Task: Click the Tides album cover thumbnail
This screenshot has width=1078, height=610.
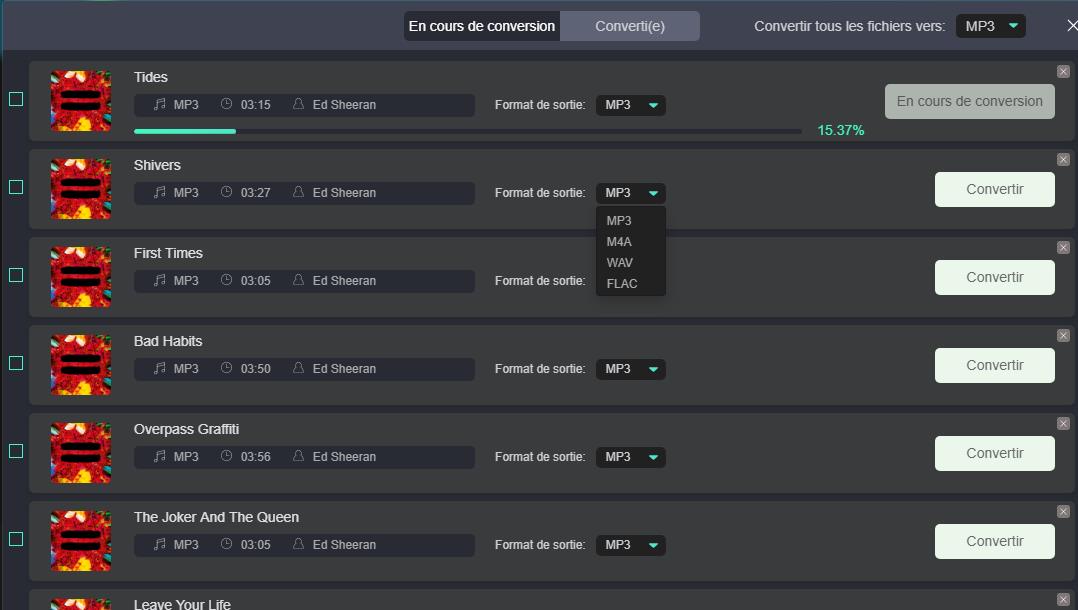Action: pyautogui.click(x=81, y=100)
